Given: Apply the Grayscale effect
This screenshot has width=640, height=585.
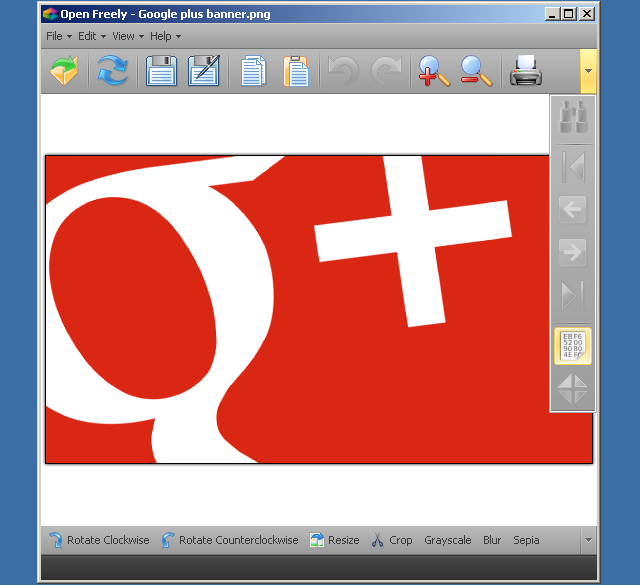Looking at the screenshot, I should [x=448, y=540].
